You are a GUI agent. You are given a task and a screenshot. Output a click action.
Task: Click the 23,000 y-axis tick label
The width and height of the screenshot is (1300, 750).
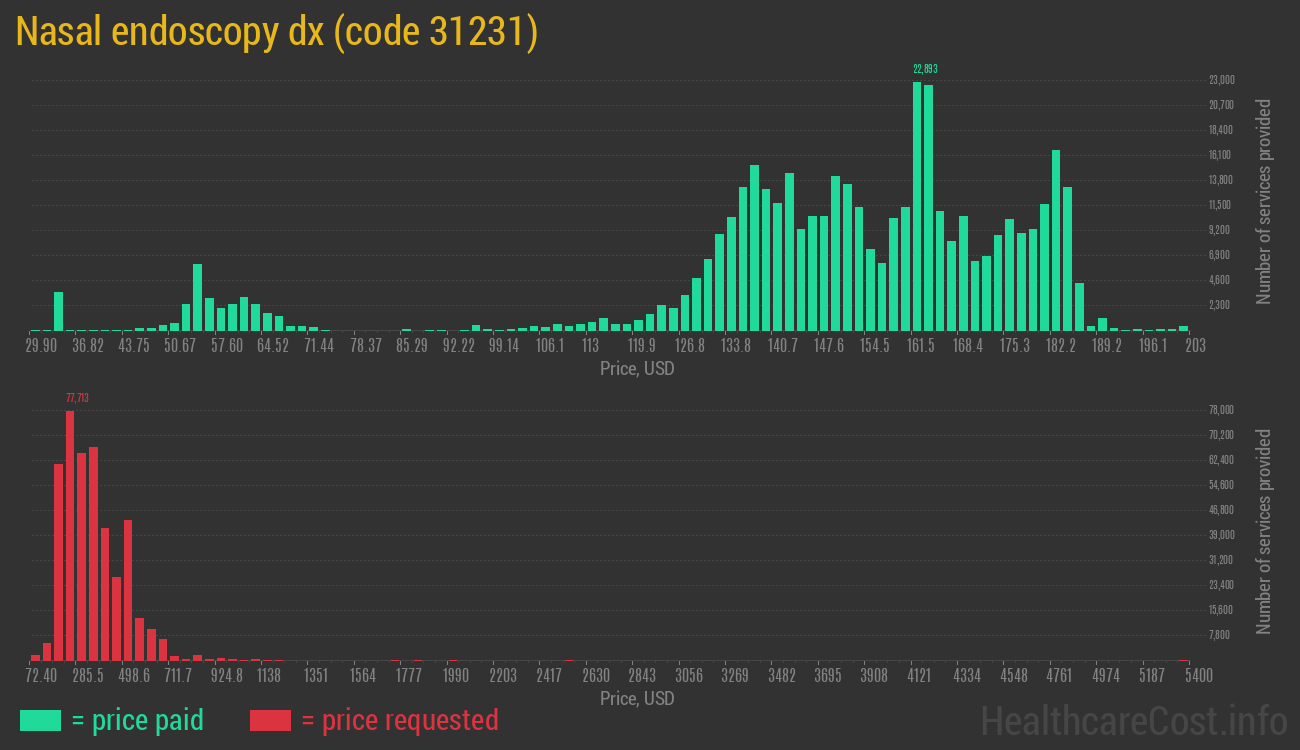coord(1221,80)
